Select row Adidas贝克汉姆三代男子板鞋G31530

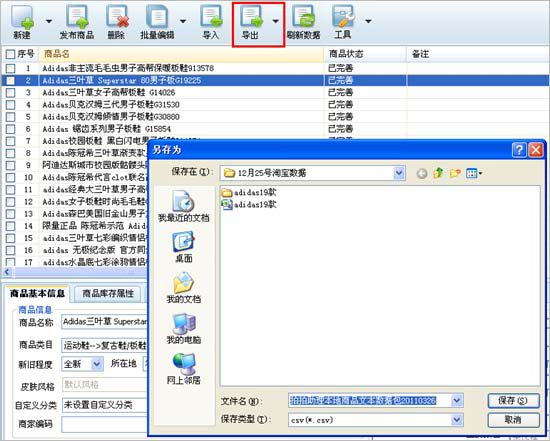click(275, 105)
